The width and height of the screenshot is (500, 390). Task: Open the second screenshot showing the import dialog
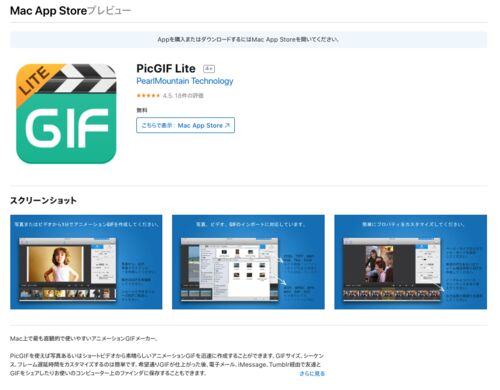click(x=248, y=262)
